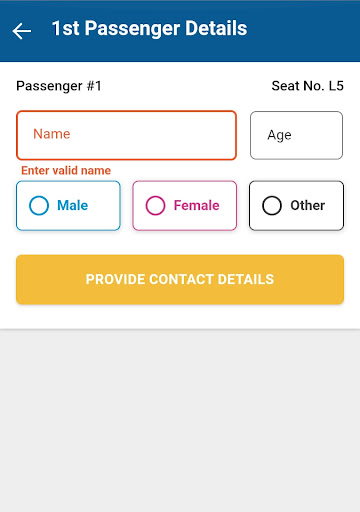Click the Seat No. L5 text
Screen dimensions: 360x512
pyautogui.click(x=307, y=86)
